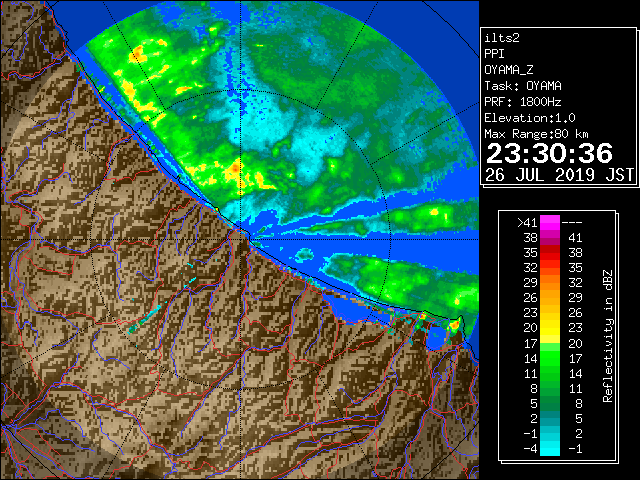The width and height of the screenshot is (640, 480).
Task: Click the 'OYAMA_Z' product name text
Action: point(509,70)
